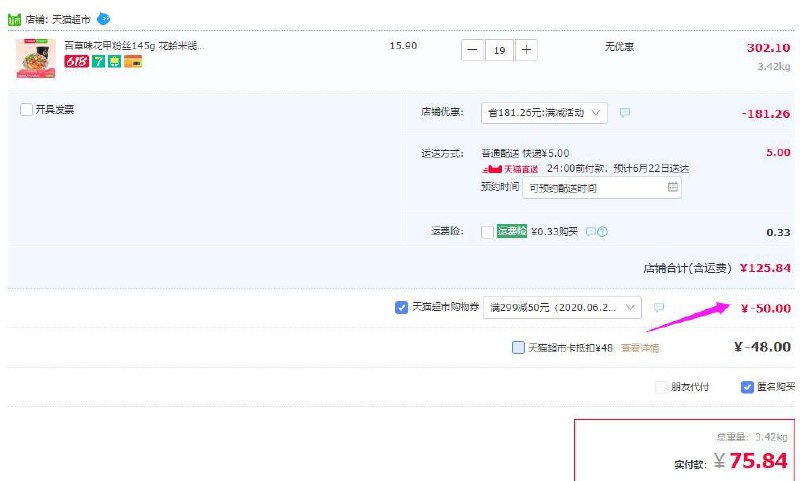Open the product title link 百草味花甲粉丝145g

click(x=134, y=45)
